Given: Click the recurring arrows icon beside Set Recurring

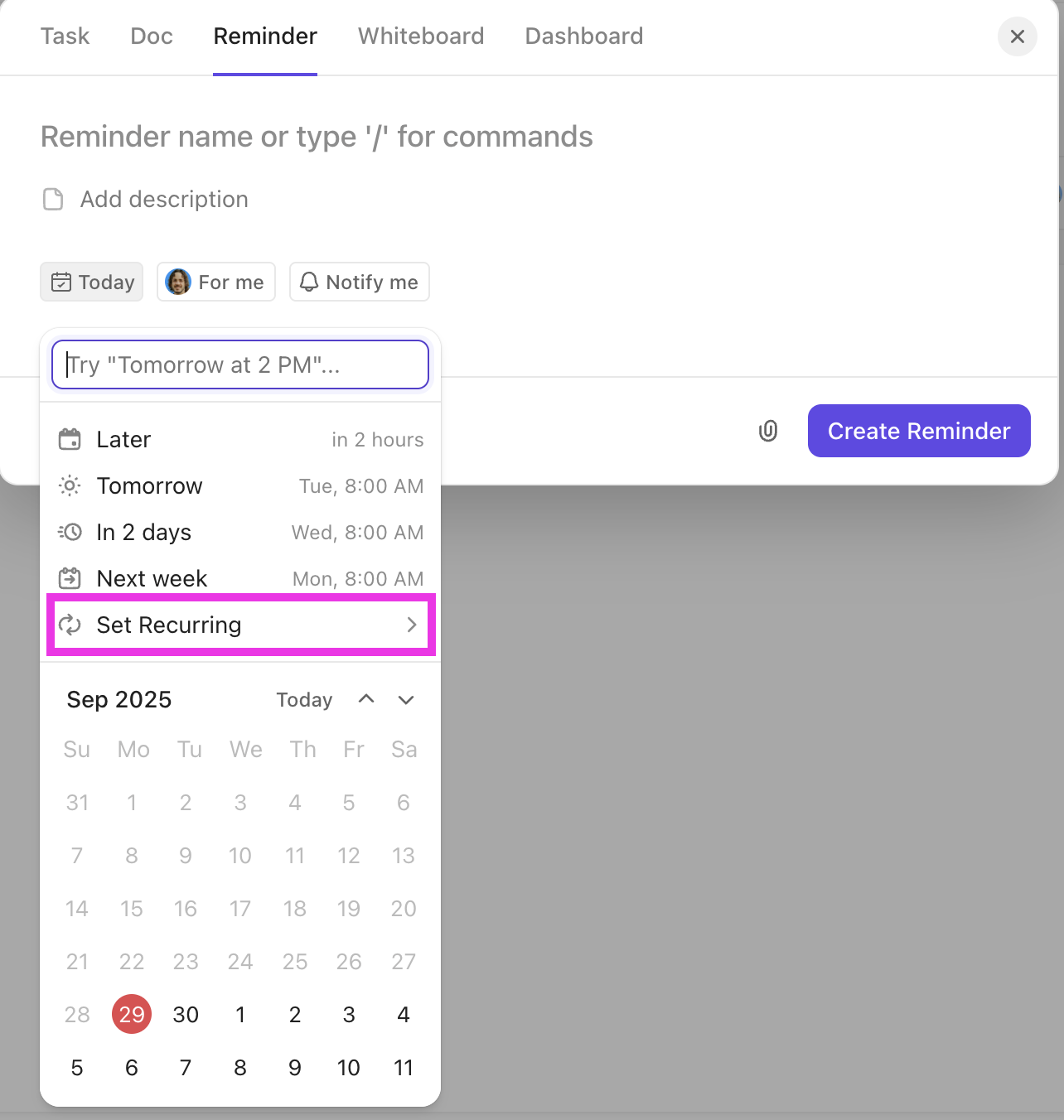Looking at the screenshot, I should 70,625.
